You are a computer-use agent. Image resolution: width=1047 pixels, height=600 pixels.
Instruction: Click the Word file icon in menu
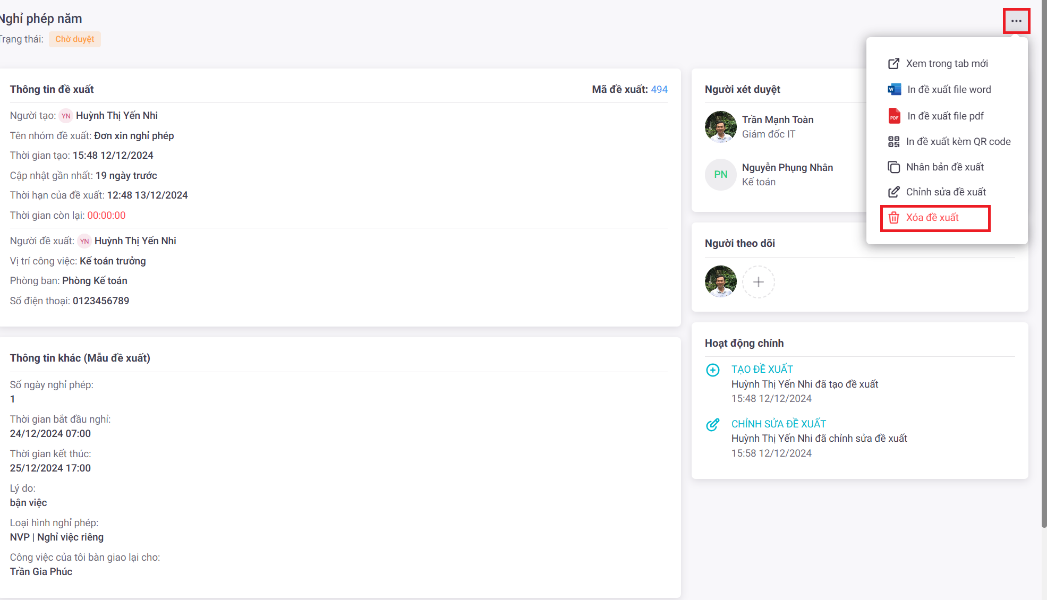pos(894,90)
